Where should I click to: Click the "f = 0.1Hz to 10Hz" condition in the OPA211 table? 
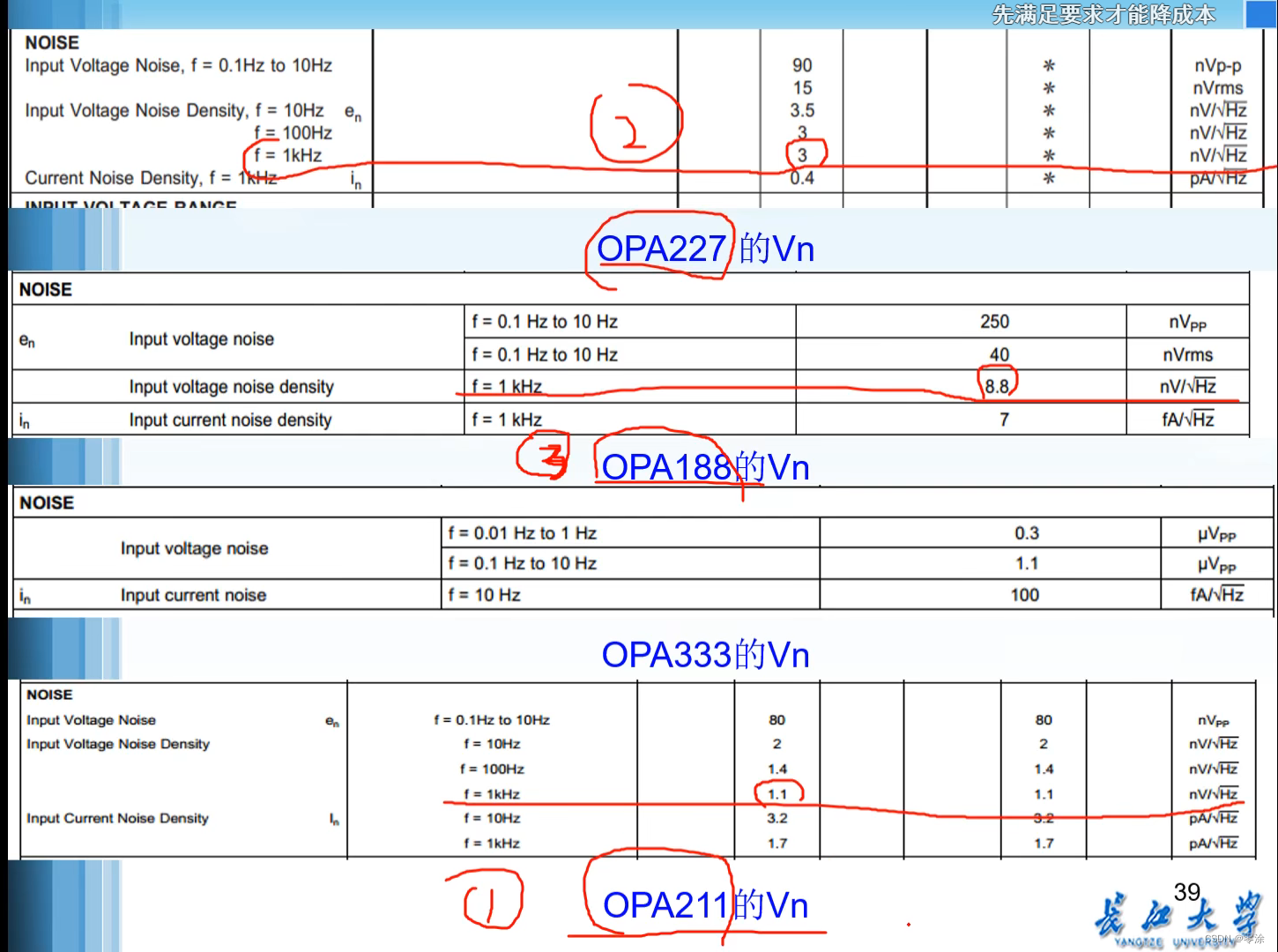[492, 719]
